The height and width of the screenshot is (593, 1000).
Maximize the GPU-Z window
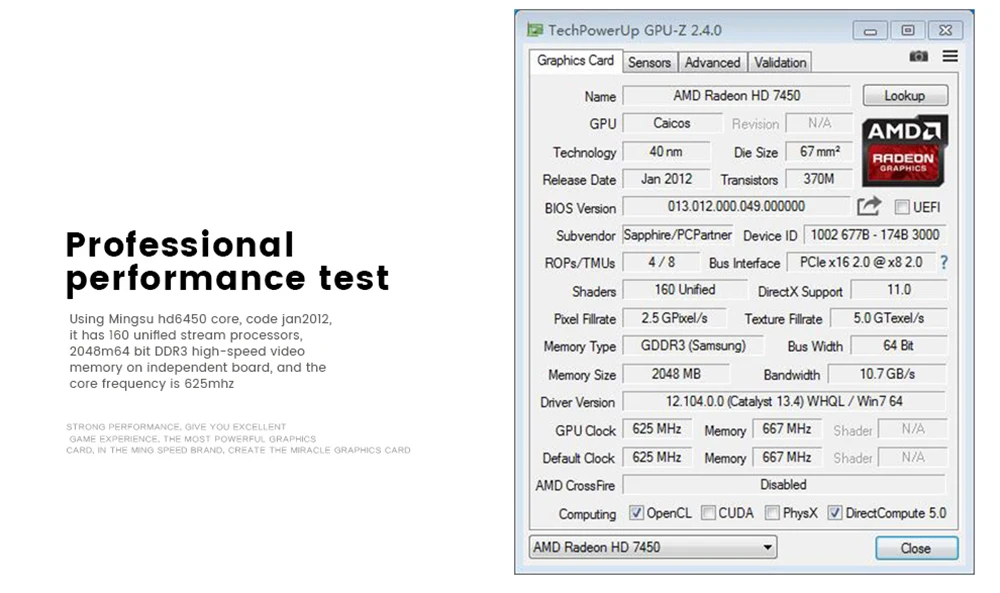point(908,30)
